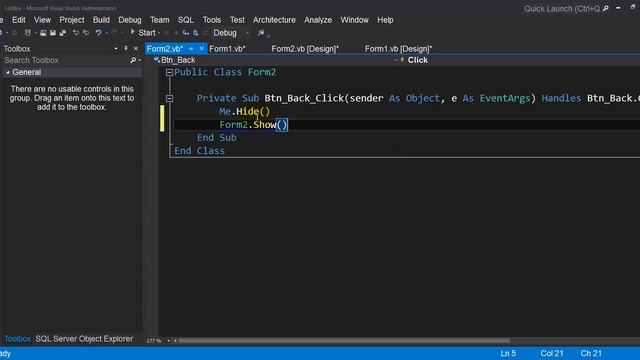Click the Me.Hide() code line
The height and width of the screenshot is (360, 640).
click(244, 111)
